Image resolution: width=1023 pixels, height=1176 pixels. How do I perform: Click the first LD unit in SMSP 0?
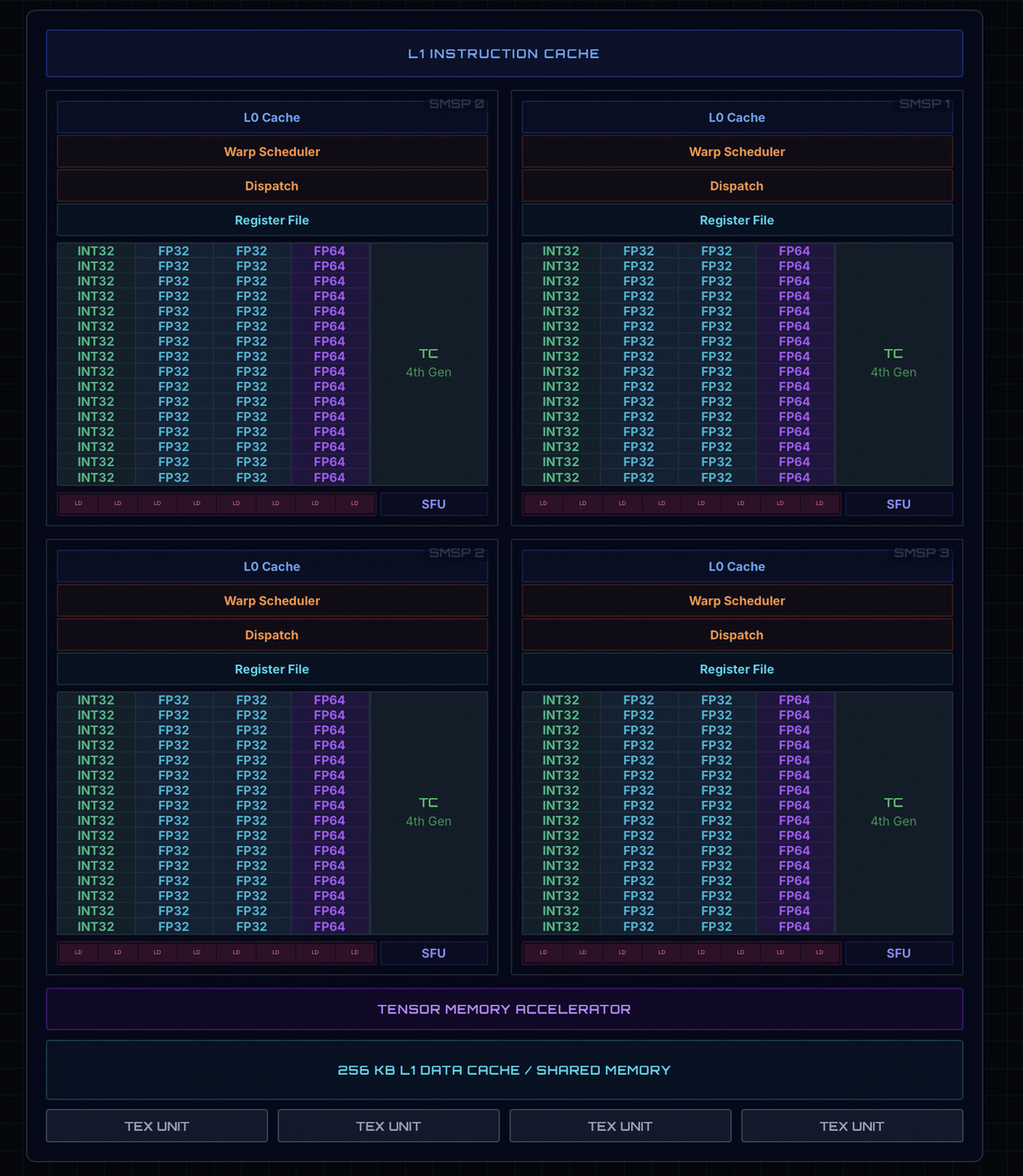(x=79, y=503)
